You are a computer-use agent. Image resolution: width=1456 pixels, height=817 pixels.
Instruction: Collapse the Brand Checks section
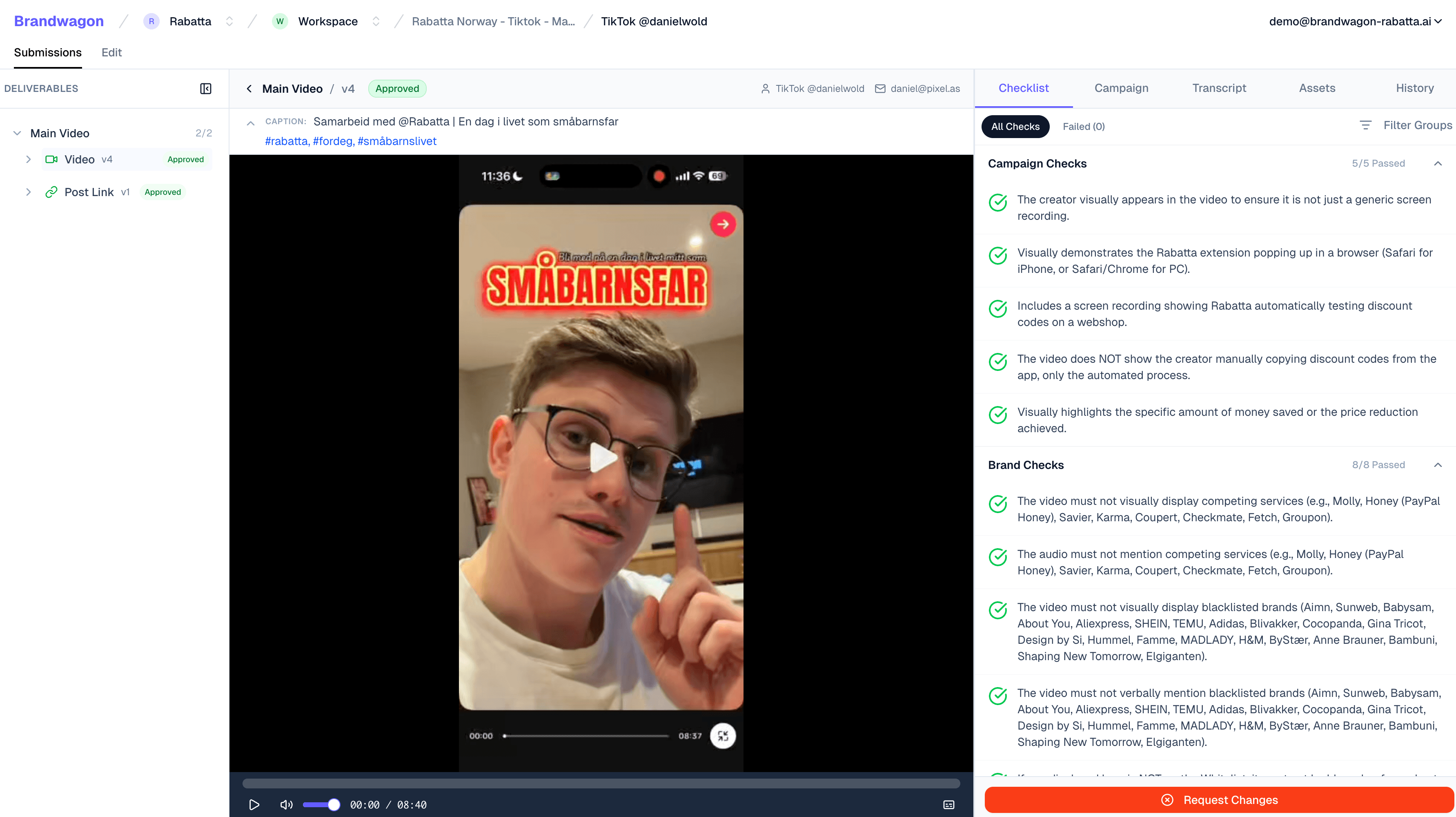tap(1438, 465)
